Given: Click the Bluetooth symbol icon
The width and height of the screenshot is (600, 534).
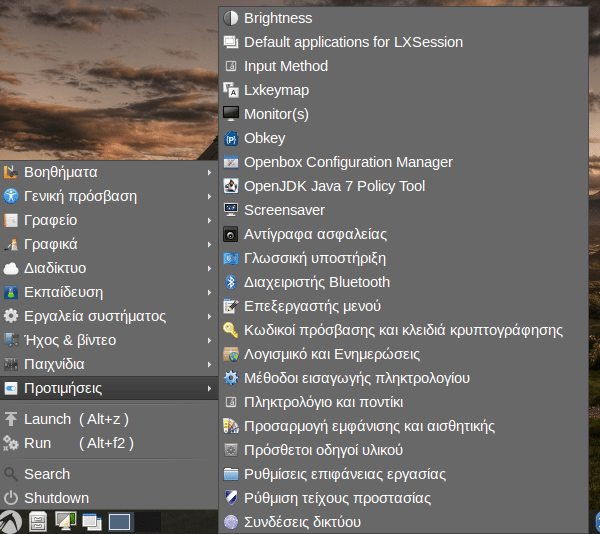Looking at the screenshot, I should point(231,282).
